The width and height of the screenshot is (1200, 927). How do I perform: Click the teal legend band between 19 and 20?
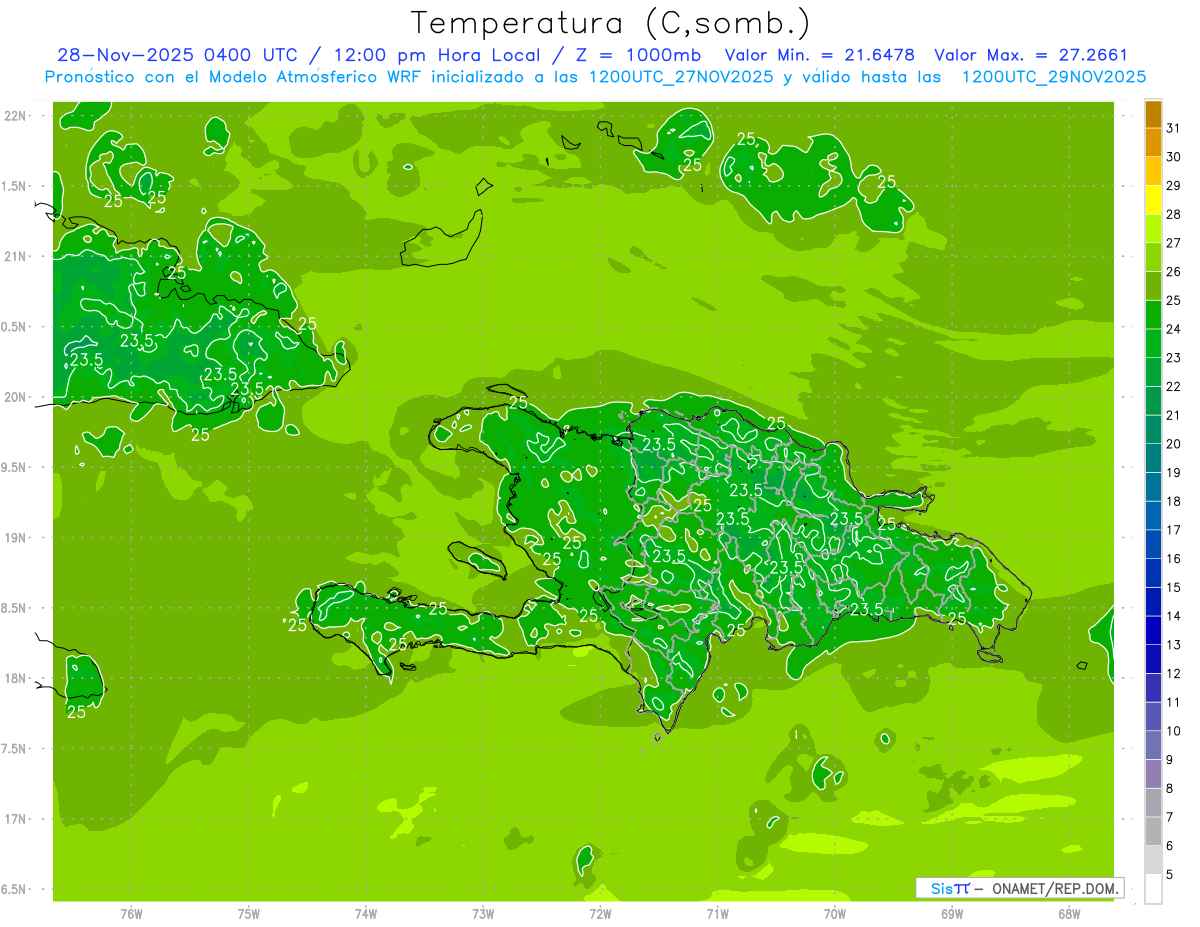pyautogui.click(x=1153, y=458)
